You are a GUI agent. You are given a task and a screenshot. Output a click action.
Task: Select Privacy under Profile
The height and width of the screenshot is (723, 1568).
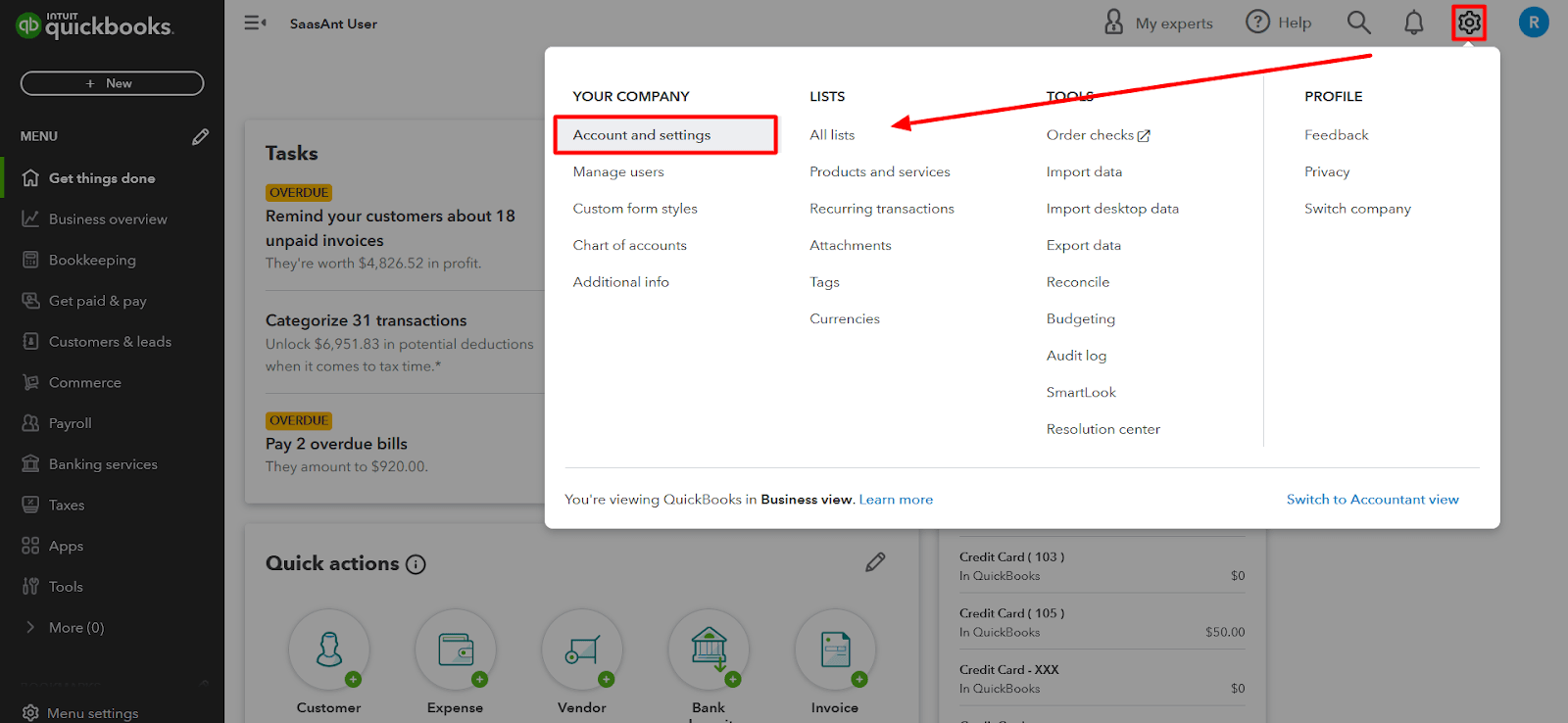(x=1327, y=171)
